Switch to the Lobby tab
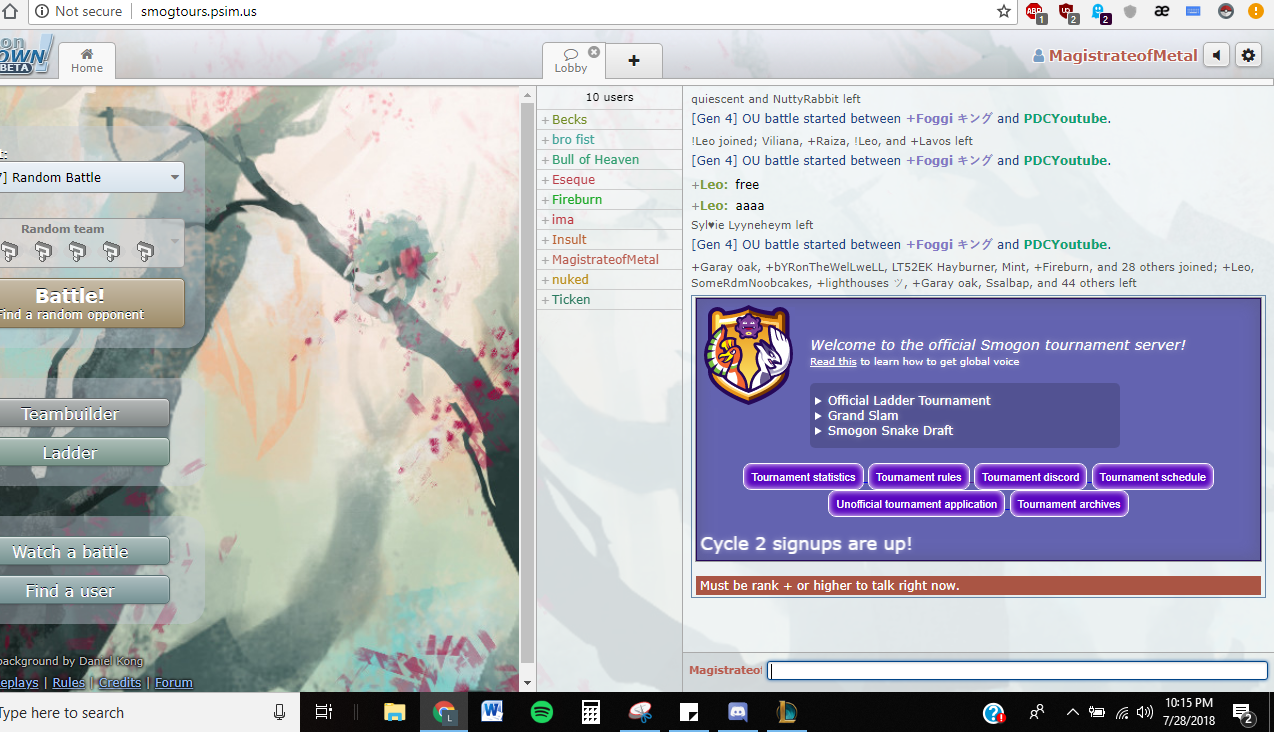This screenshot has width=1274, height=732. point(571,60)
